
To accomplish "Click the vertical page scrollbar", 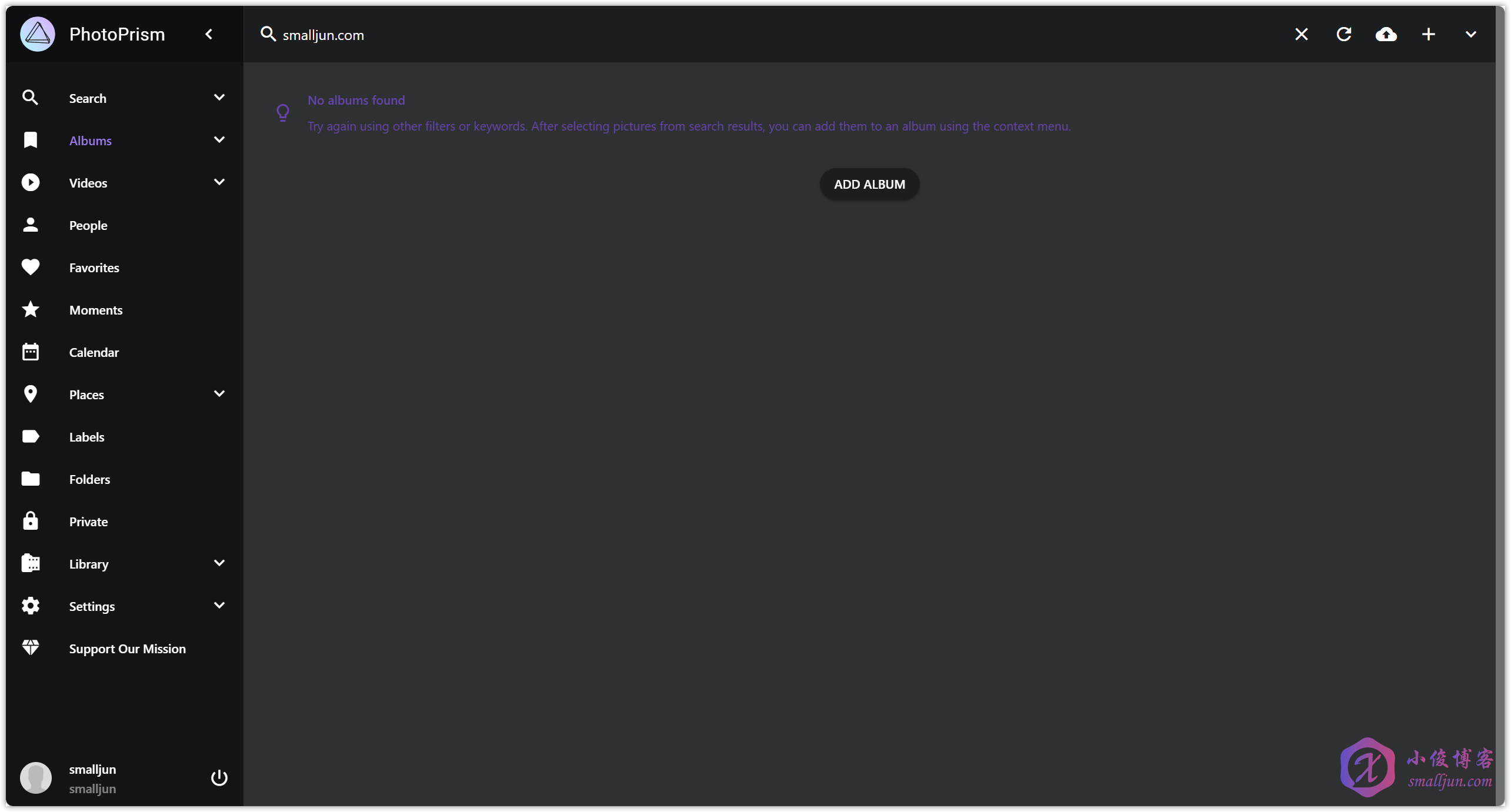I will [1500, 406].
